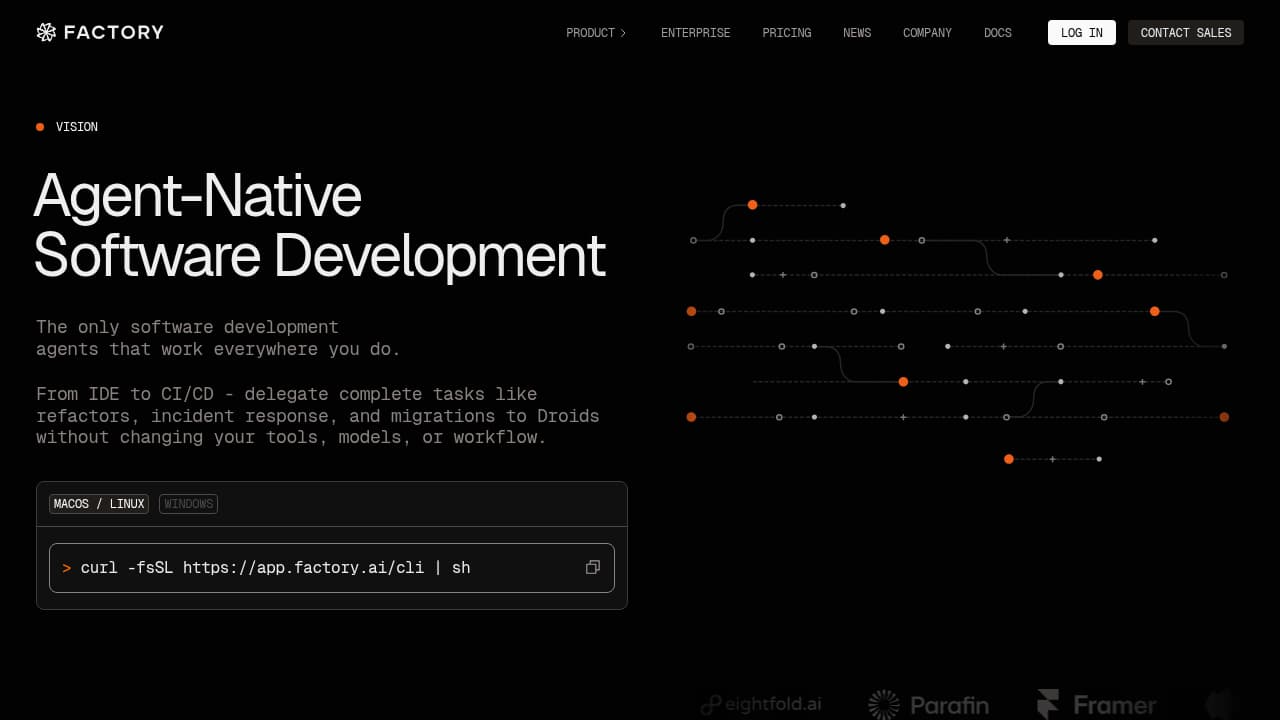This screenshot has height=720, width=1280.
Task: Navigate to the PRICING page
Action: 787,32
